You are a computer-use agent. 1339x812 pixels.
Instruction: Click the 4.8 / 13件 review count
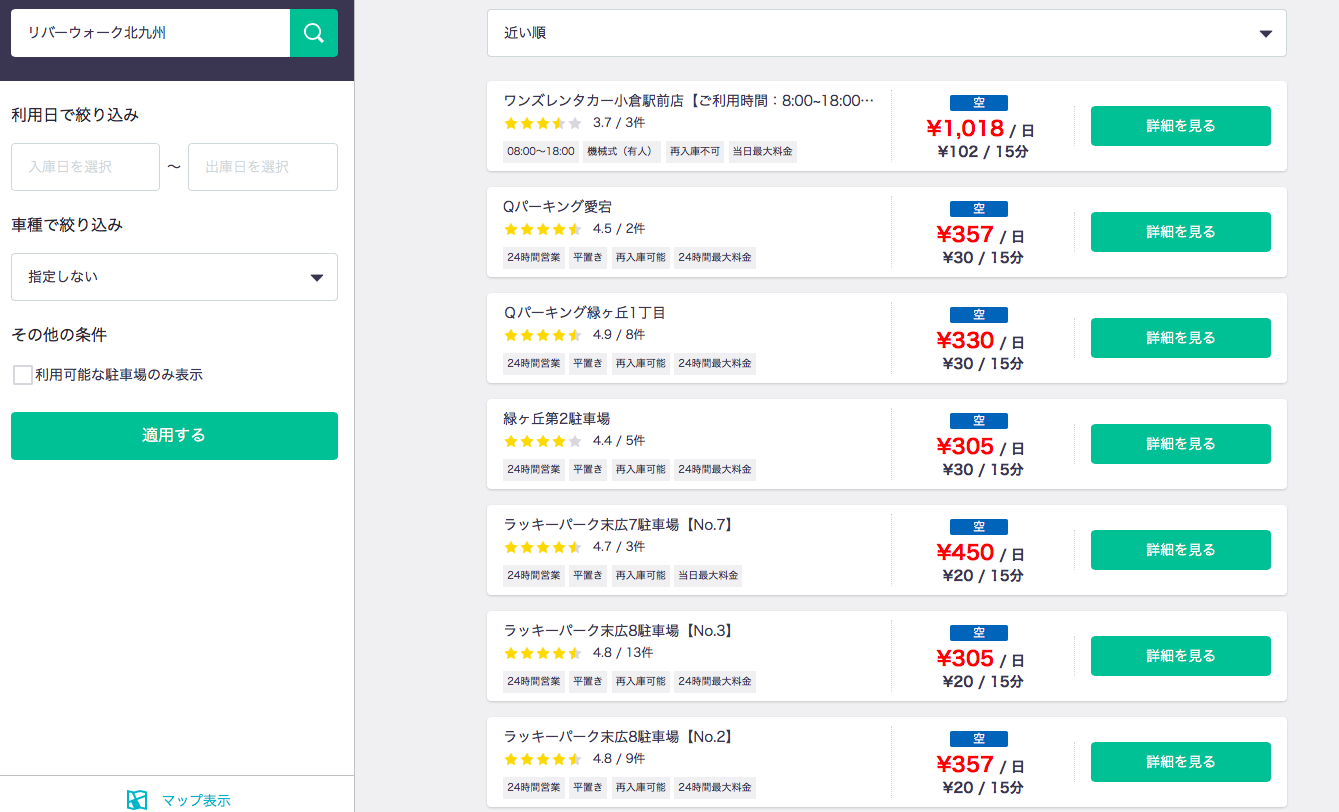(x=623, y=653)
